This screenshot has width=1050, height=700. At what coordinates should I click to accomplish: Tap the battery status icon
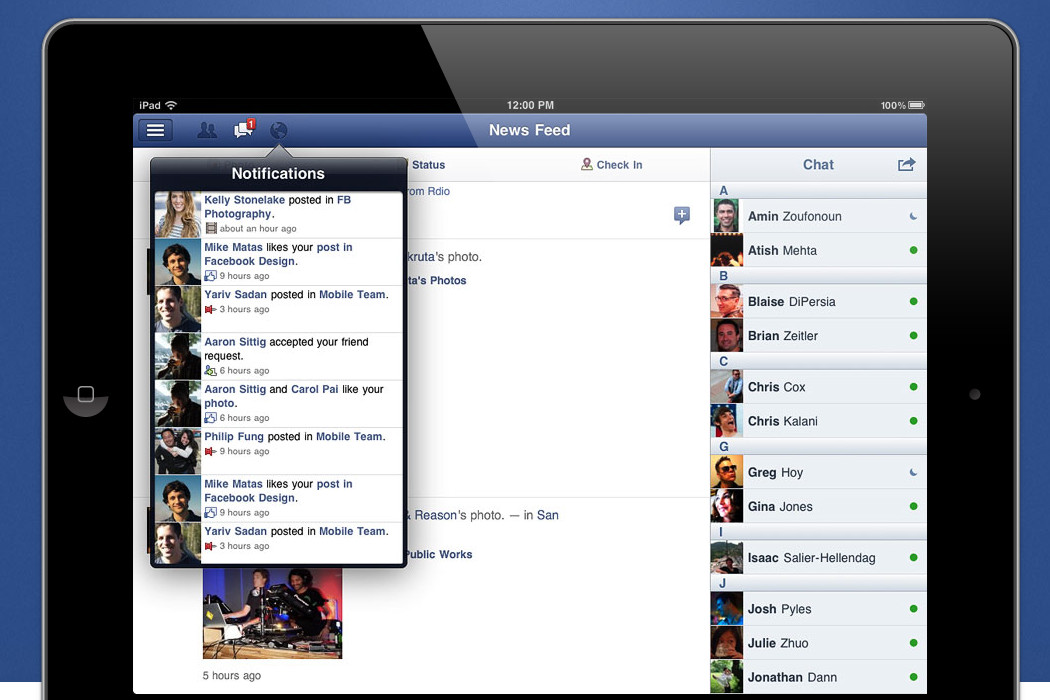tap(916, 105)
